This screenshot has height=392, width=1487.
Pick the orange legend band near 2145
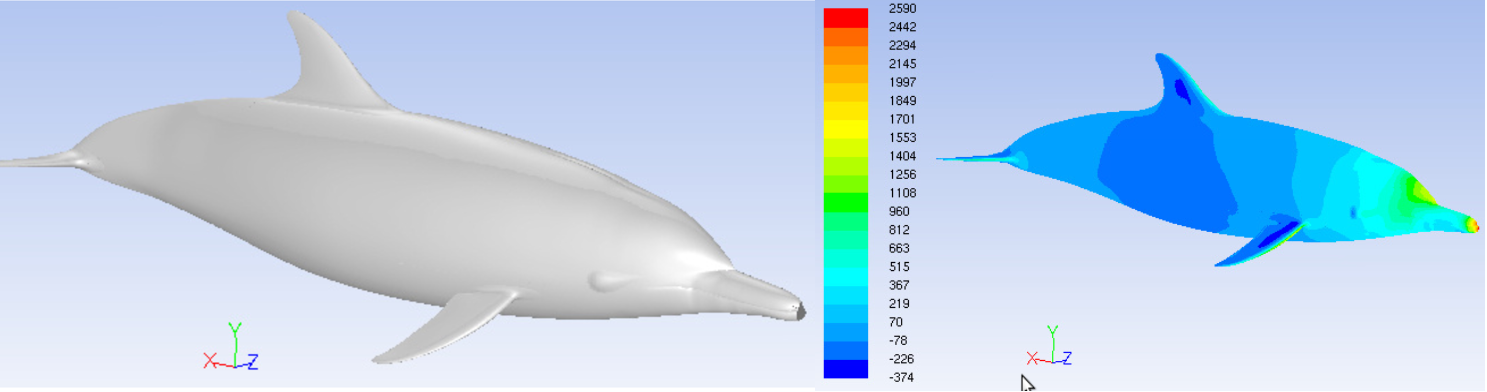(845, 73)
